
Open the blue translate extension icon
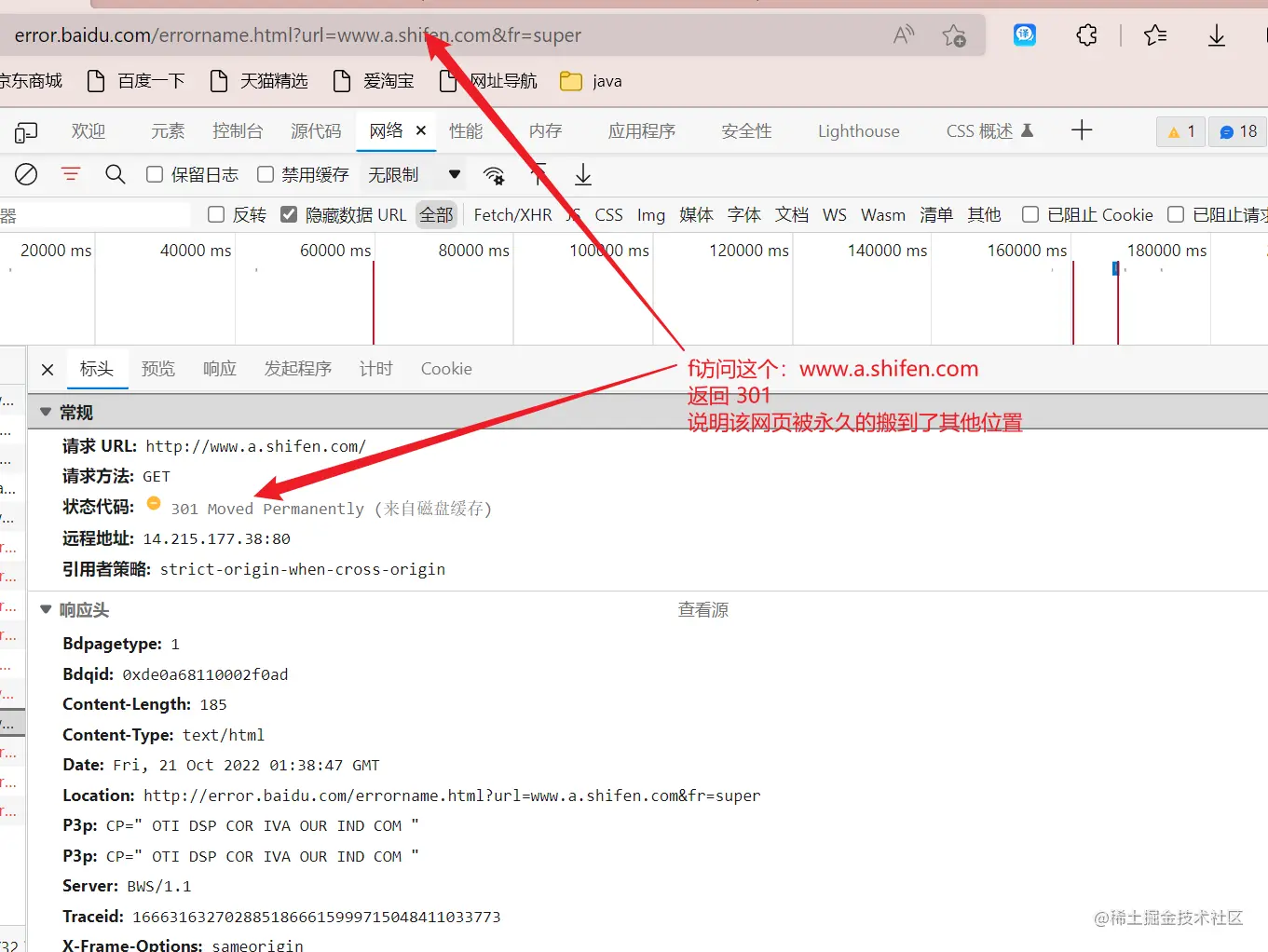(1025, 35)
